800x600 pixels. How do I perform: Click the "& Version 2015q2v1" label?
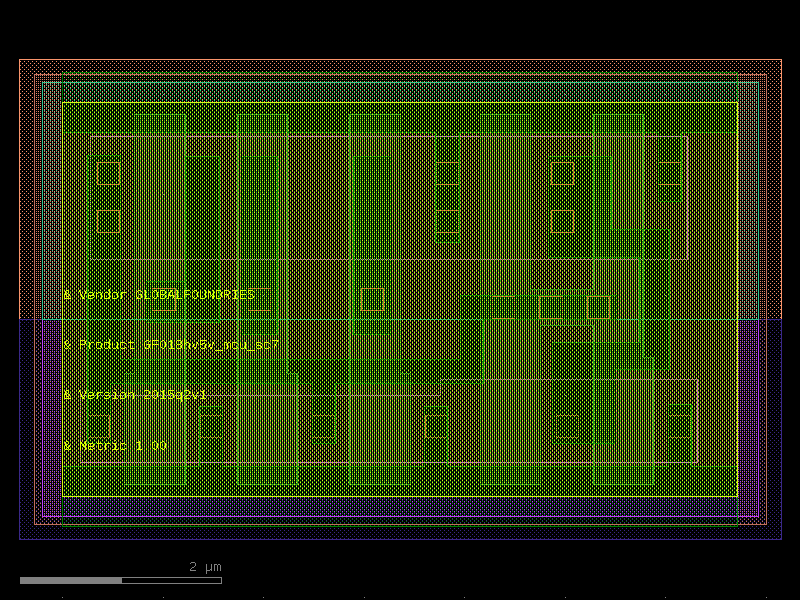coord(135,395)
